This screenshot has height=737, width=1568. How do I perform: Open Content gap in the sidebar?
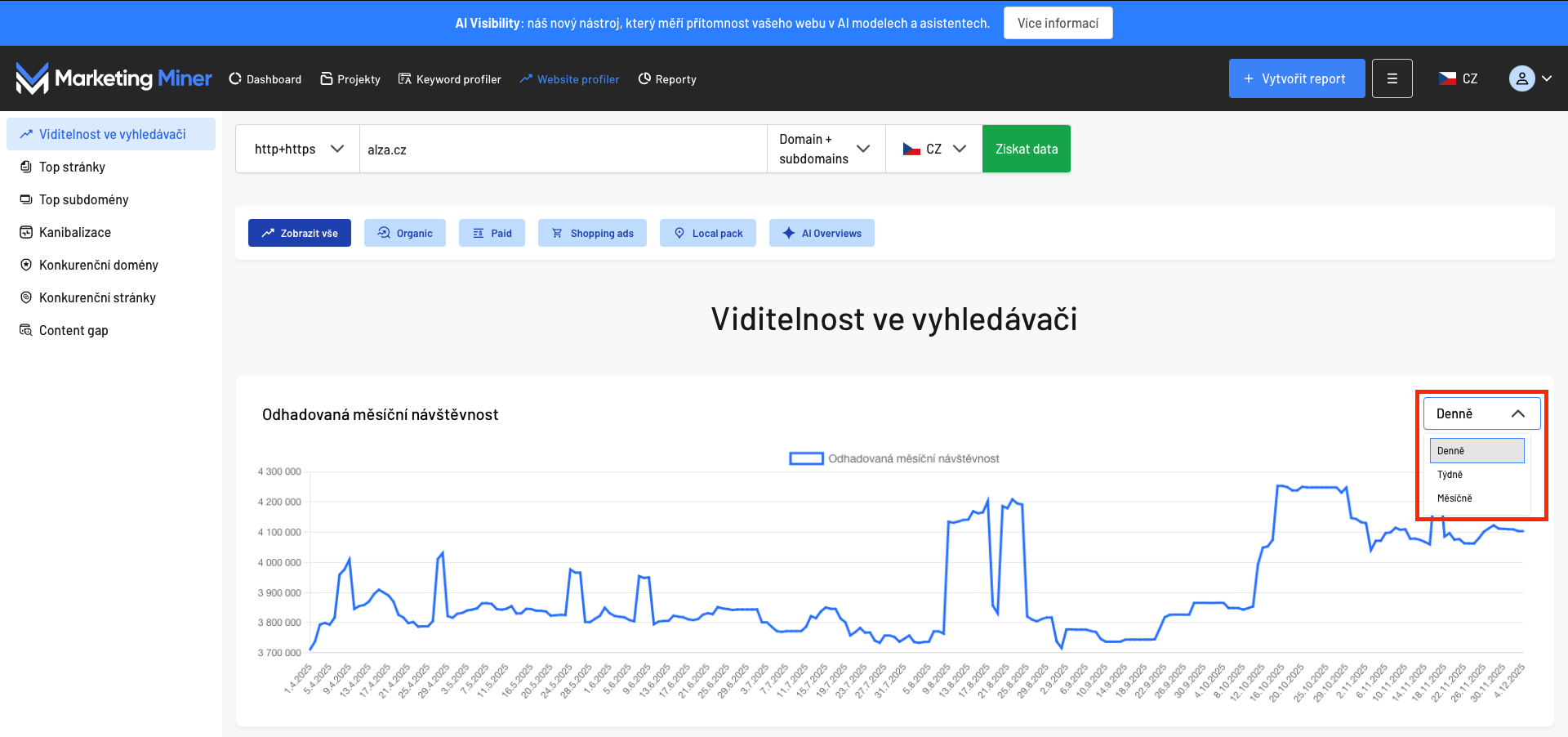click(x=73, y=330)
